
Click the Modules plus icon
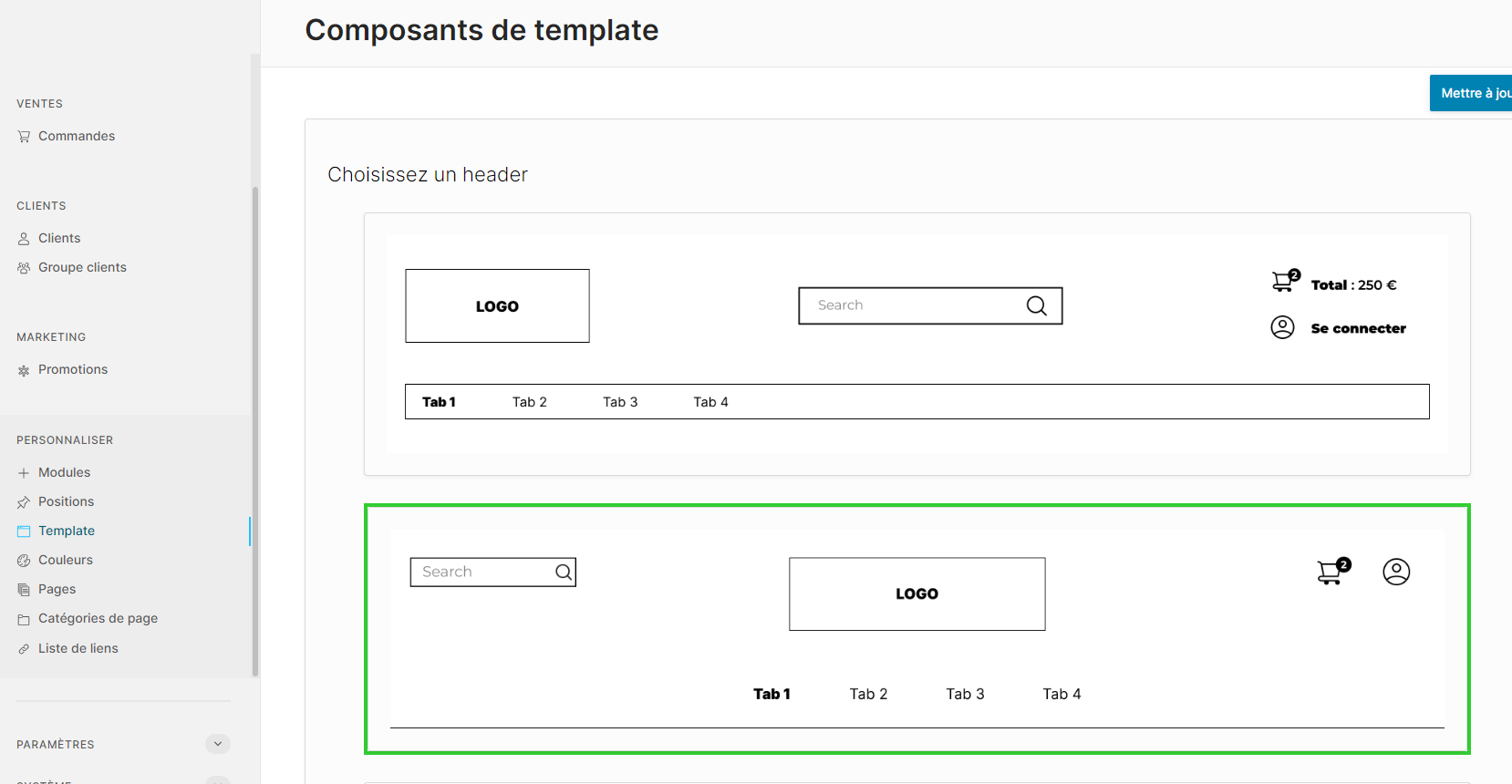[24, 473]
